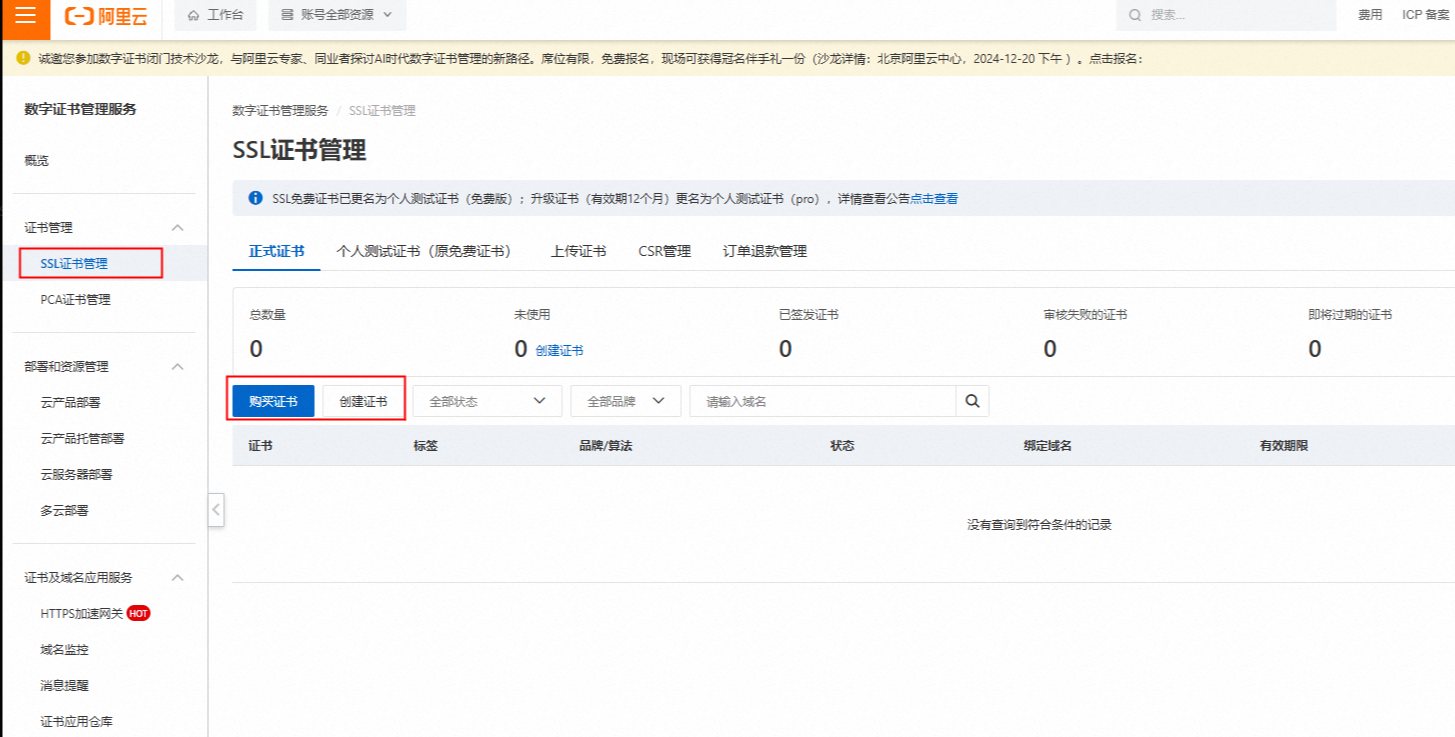Screen dimensions: 1455x737
Task: Open 域名监控 in the sidebar
Action: click(64, 649)
